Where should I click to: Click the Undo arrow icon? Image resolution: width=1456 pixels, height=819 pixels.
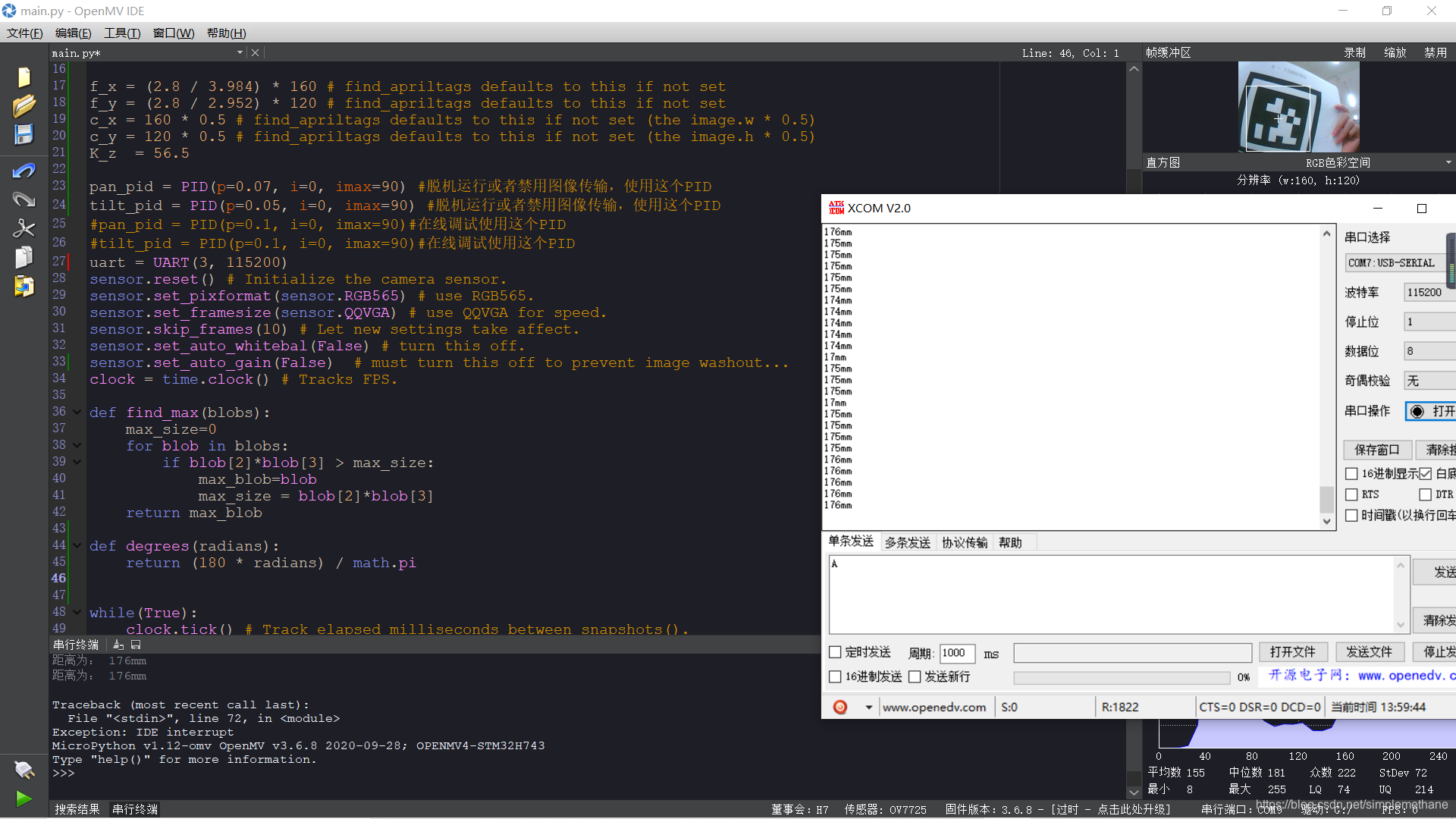pyautogui.click(x=24, y=171)
